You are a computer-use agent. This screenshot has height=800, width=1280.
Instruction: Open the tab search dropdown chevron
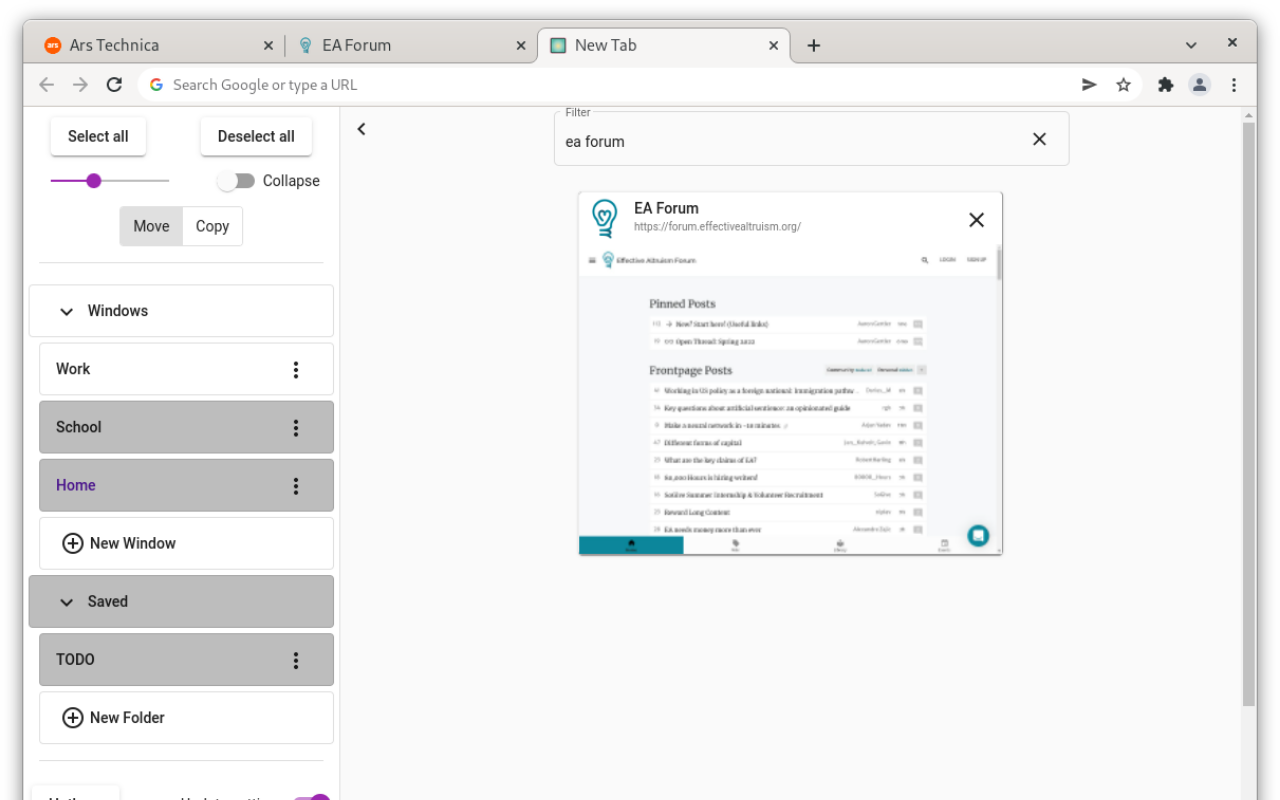[x=1191, y=45]
